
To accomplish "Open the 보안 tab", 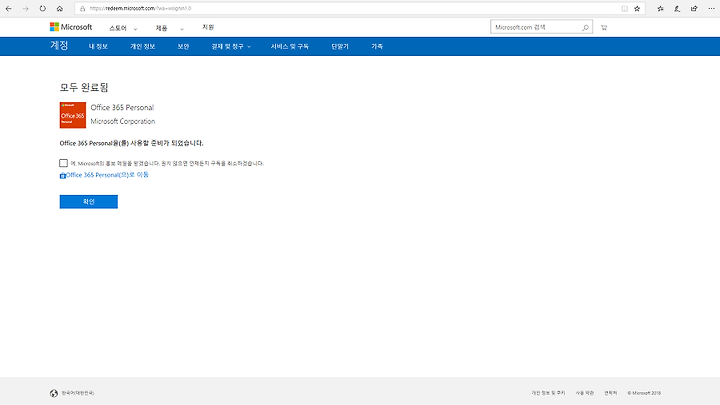I will (183, 46).
